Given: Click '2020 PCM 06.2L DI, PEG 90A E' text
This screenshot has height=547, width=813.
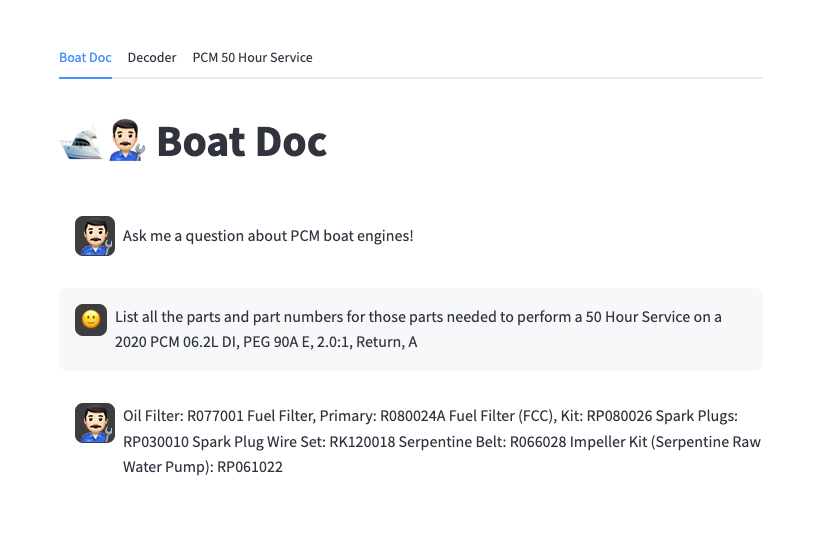Looking at the screenshot, I should (213, 342).
